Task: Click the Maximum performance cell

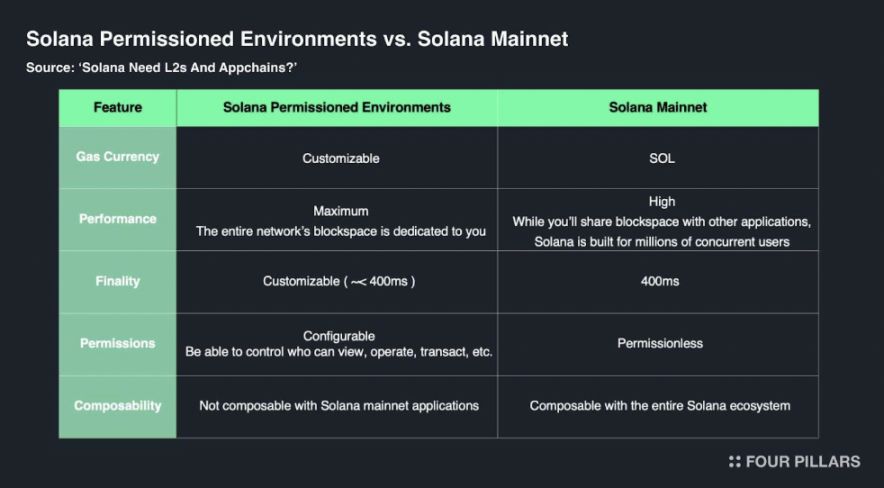Action: (x=337, y=220)
